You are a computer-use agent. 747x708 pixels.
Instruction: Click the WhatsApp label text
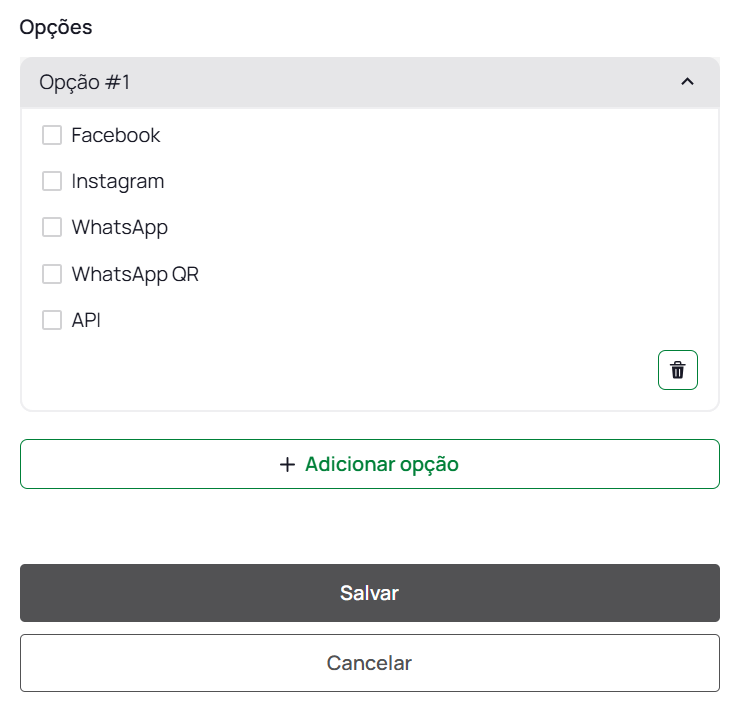pos(120,227)
